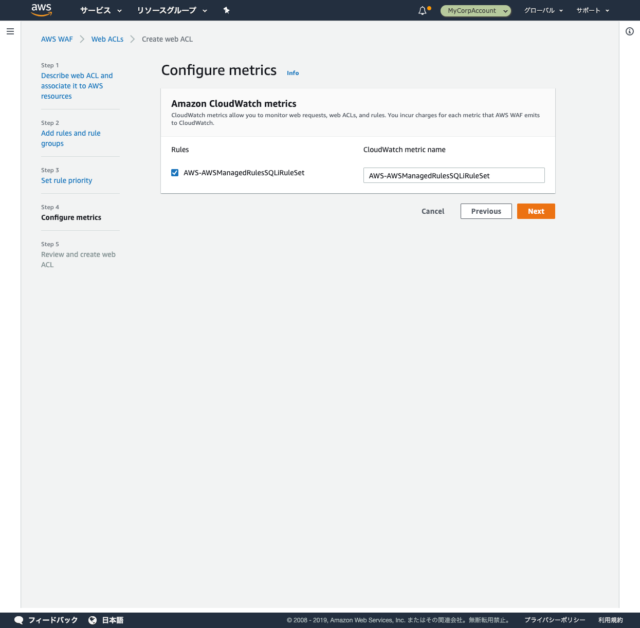The height and width of the screenshot is (628, 640).
Task: Click the フィードバック feedback link
Action: [53, 620]
